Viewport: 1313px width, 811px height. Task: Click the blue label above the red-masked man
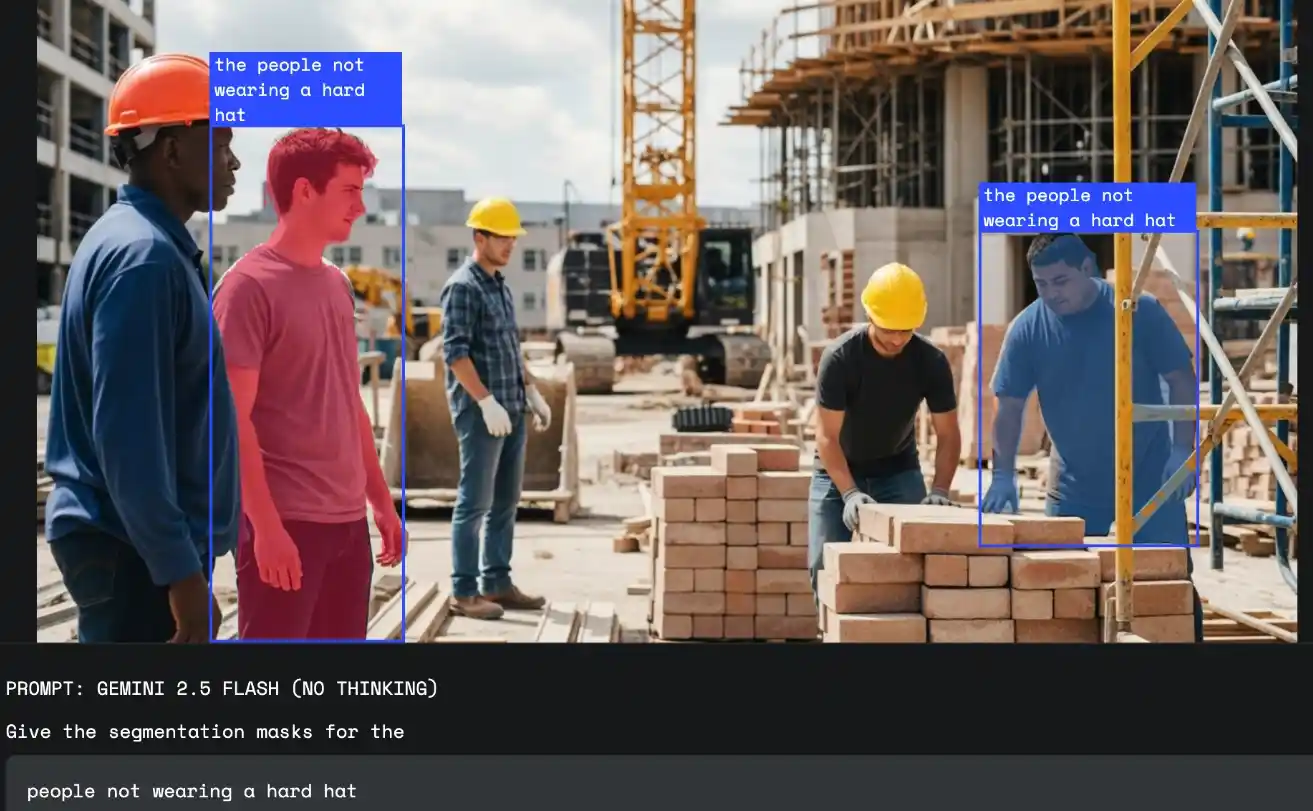point(305,89)
